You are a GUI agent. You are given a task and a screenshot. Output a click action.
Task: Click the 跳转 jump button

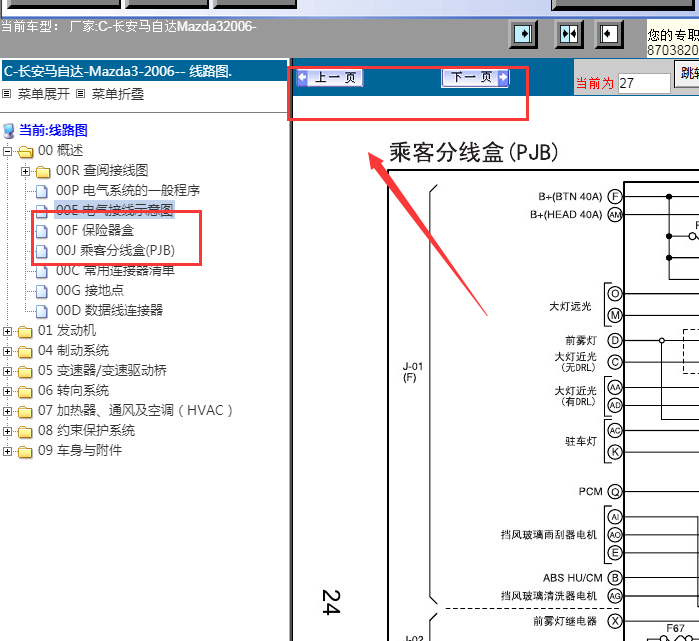click(687, 73)
